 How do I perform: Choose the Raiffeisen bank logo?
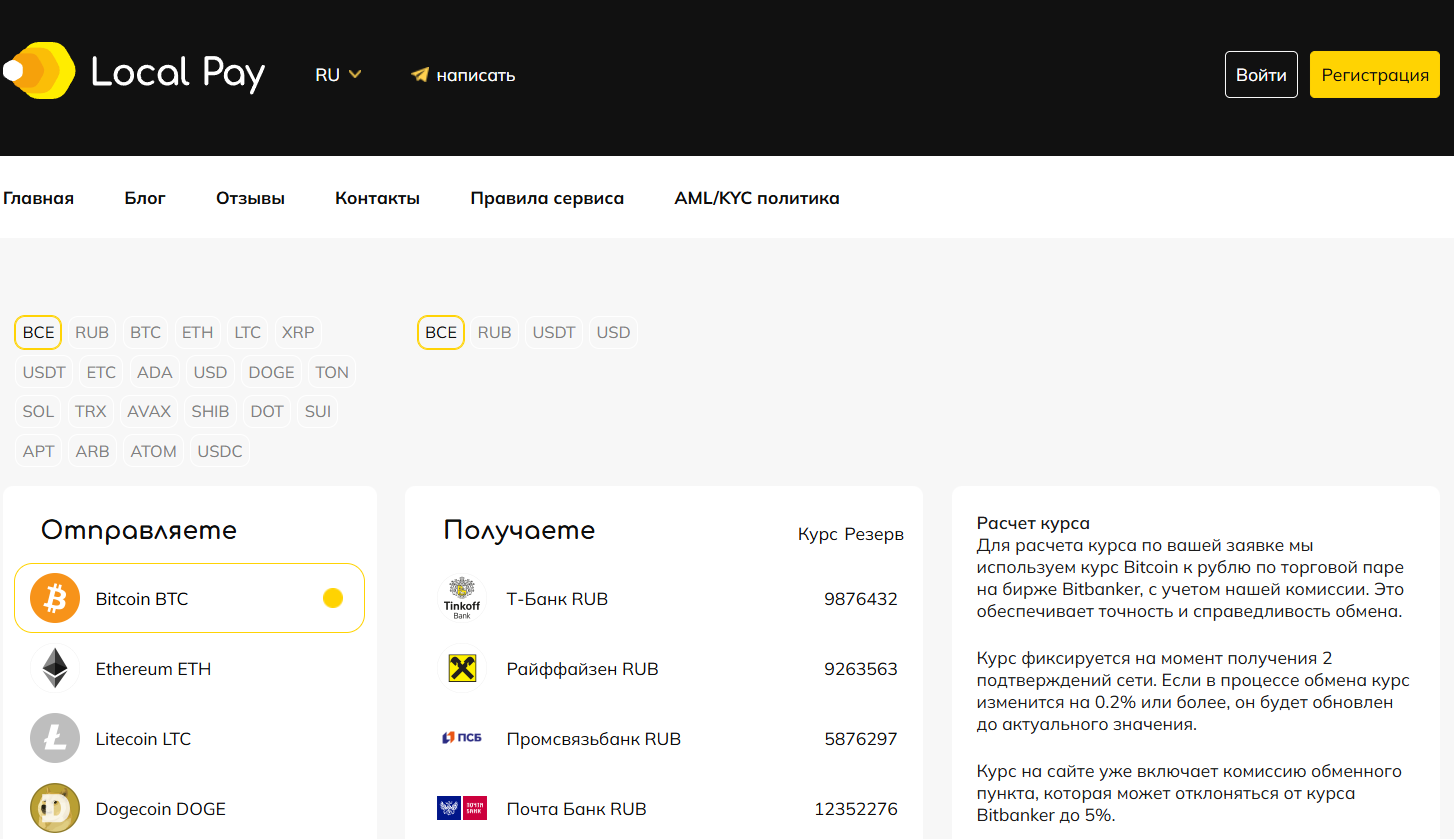pyautogui.click(x=462, y=669)
